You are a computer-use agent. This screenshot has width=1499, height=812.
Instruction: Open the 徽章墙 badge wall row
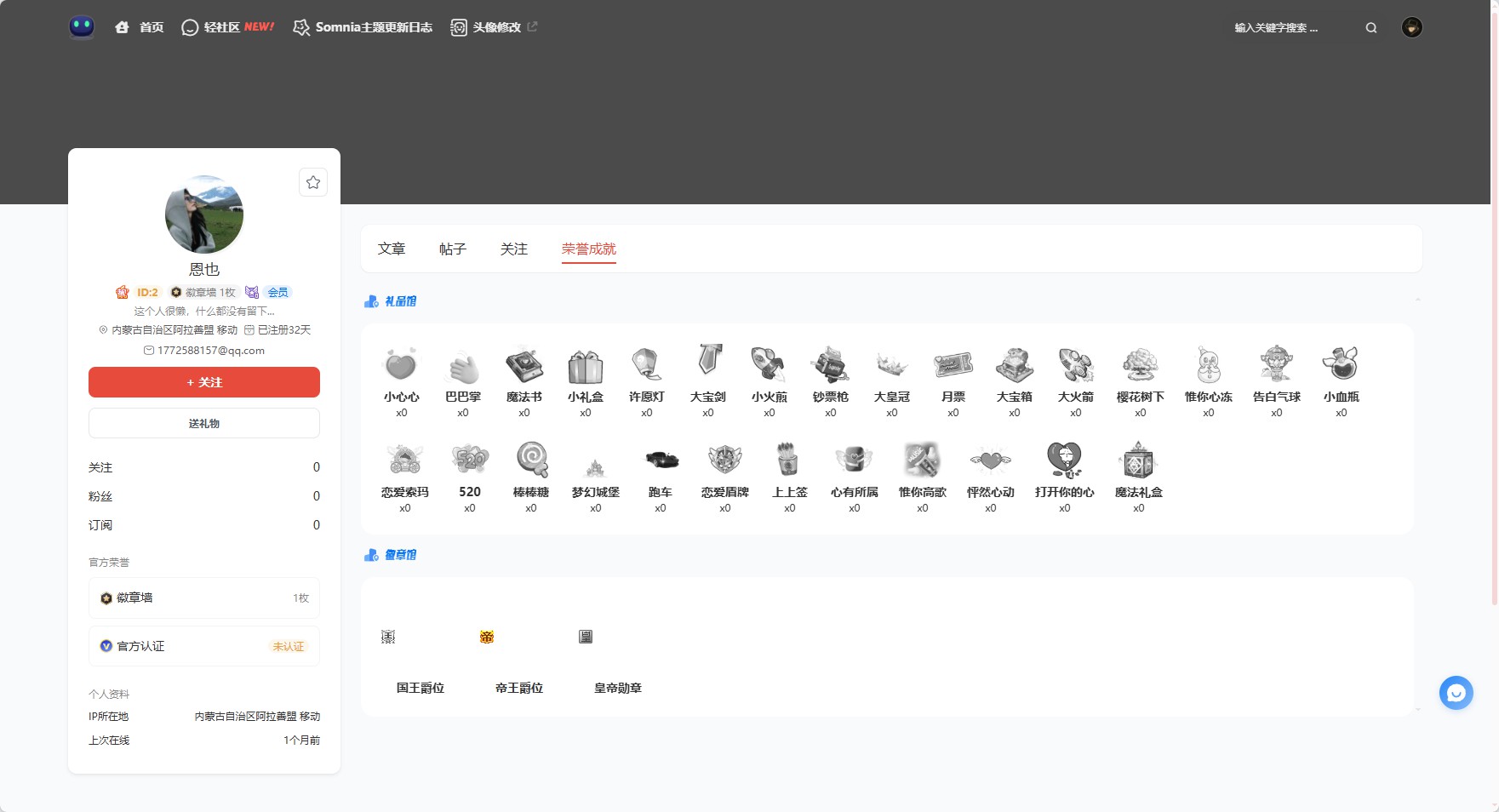[x=204, y=598]
